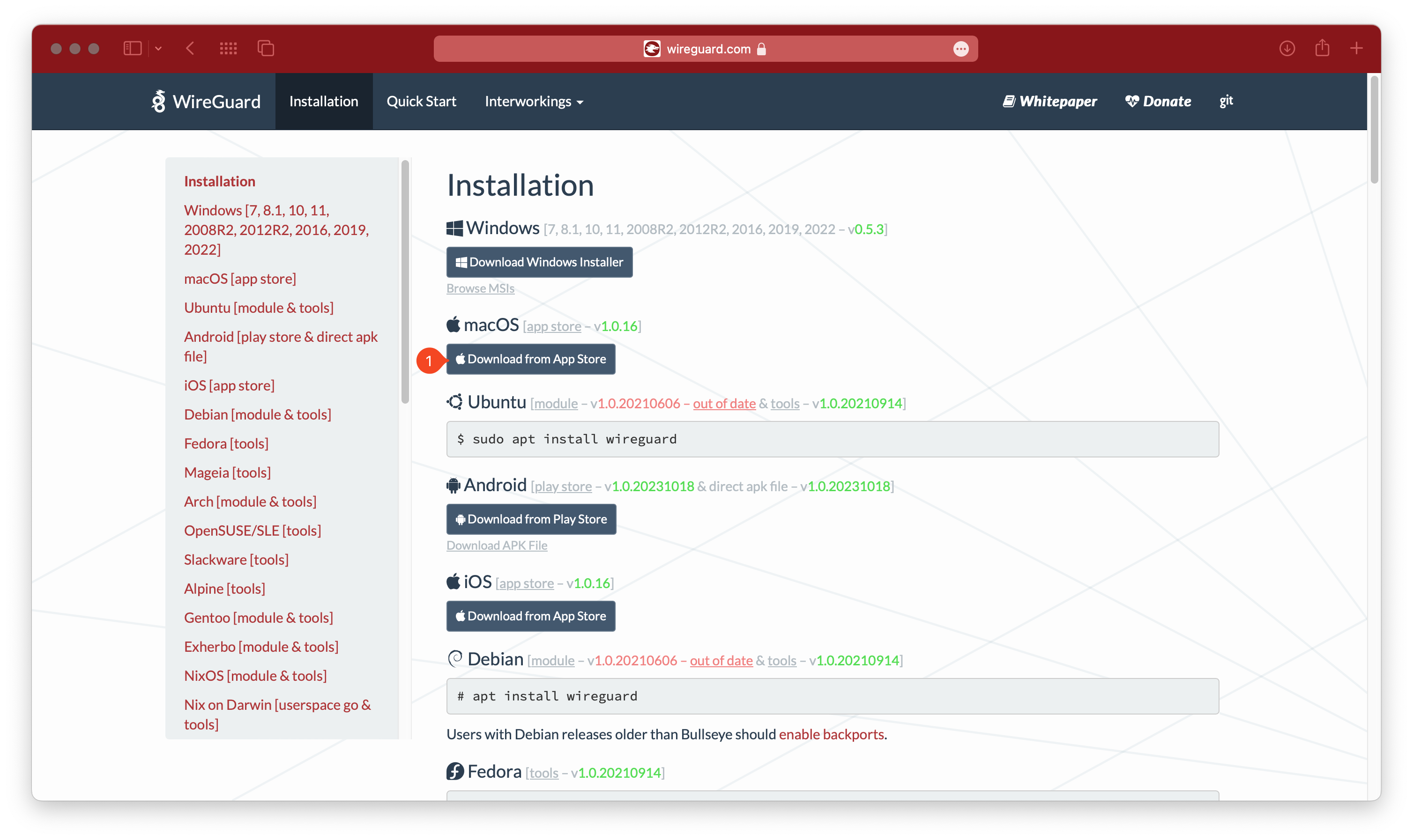The height and width of the screenshot is (840, 1413).
Task: Click the Safari sidebar toggle icon
Action: (x=132, y=49)
